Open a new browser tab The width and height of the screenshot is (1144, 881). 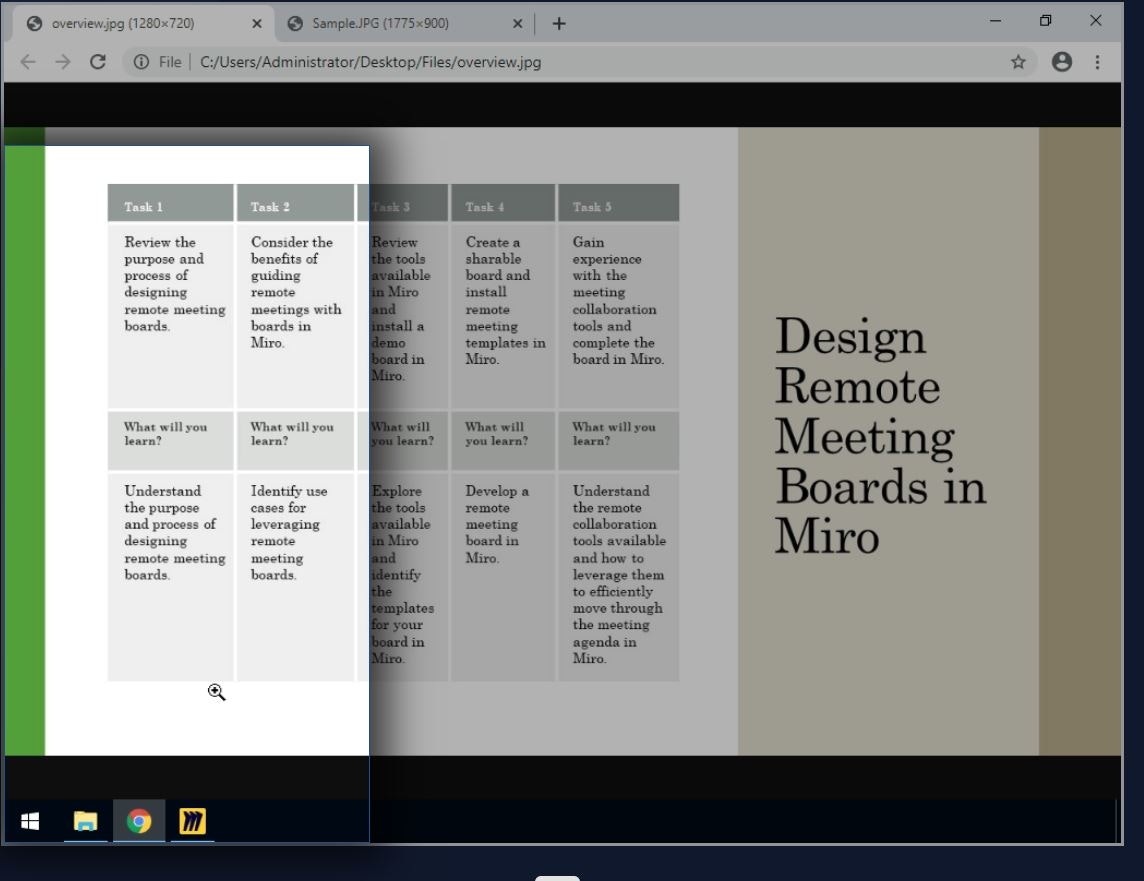[559, 23]
